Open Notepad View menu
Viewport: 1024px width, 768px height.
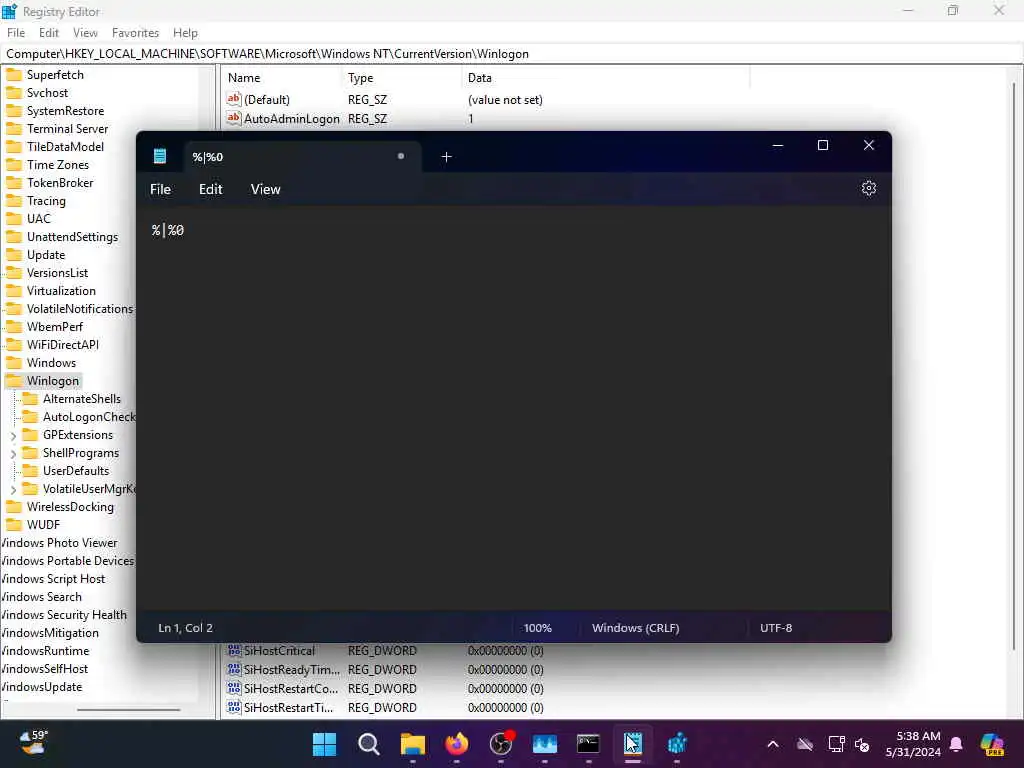265,189
